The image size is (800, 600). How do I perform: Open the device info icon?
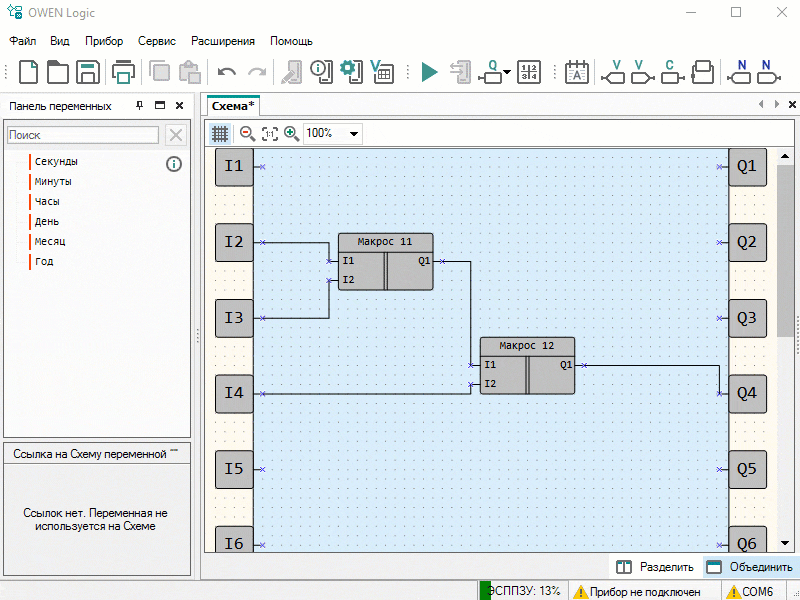point(320,71)
